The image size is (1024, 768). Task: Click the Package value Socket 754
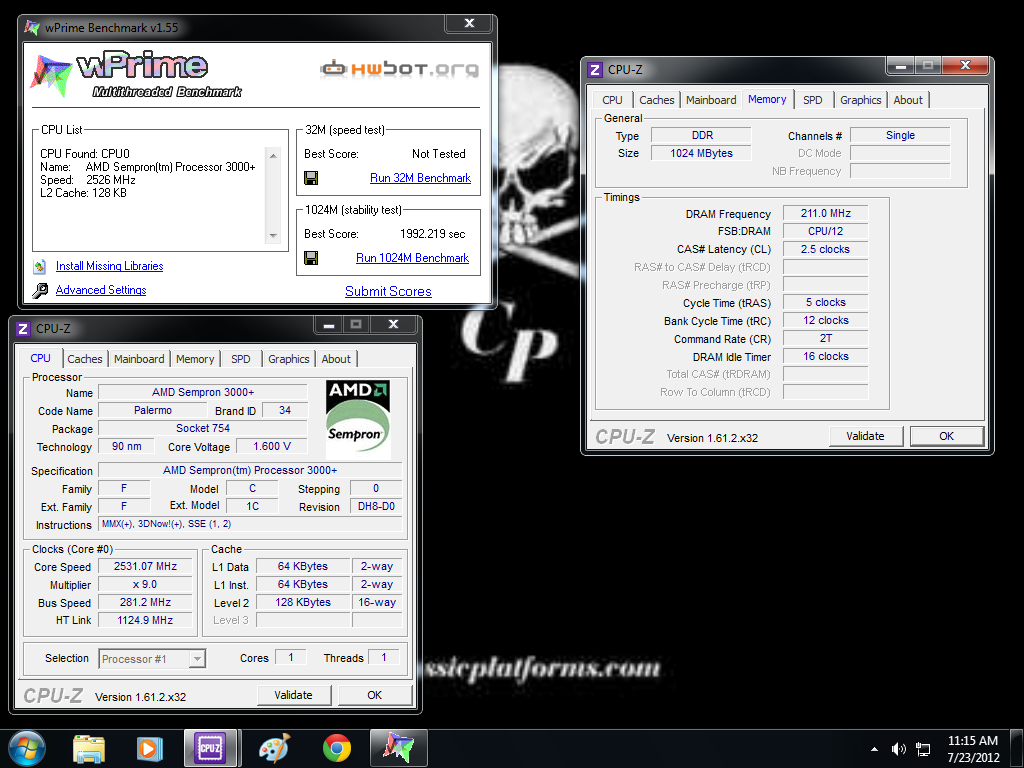click(x=202, y=428)
